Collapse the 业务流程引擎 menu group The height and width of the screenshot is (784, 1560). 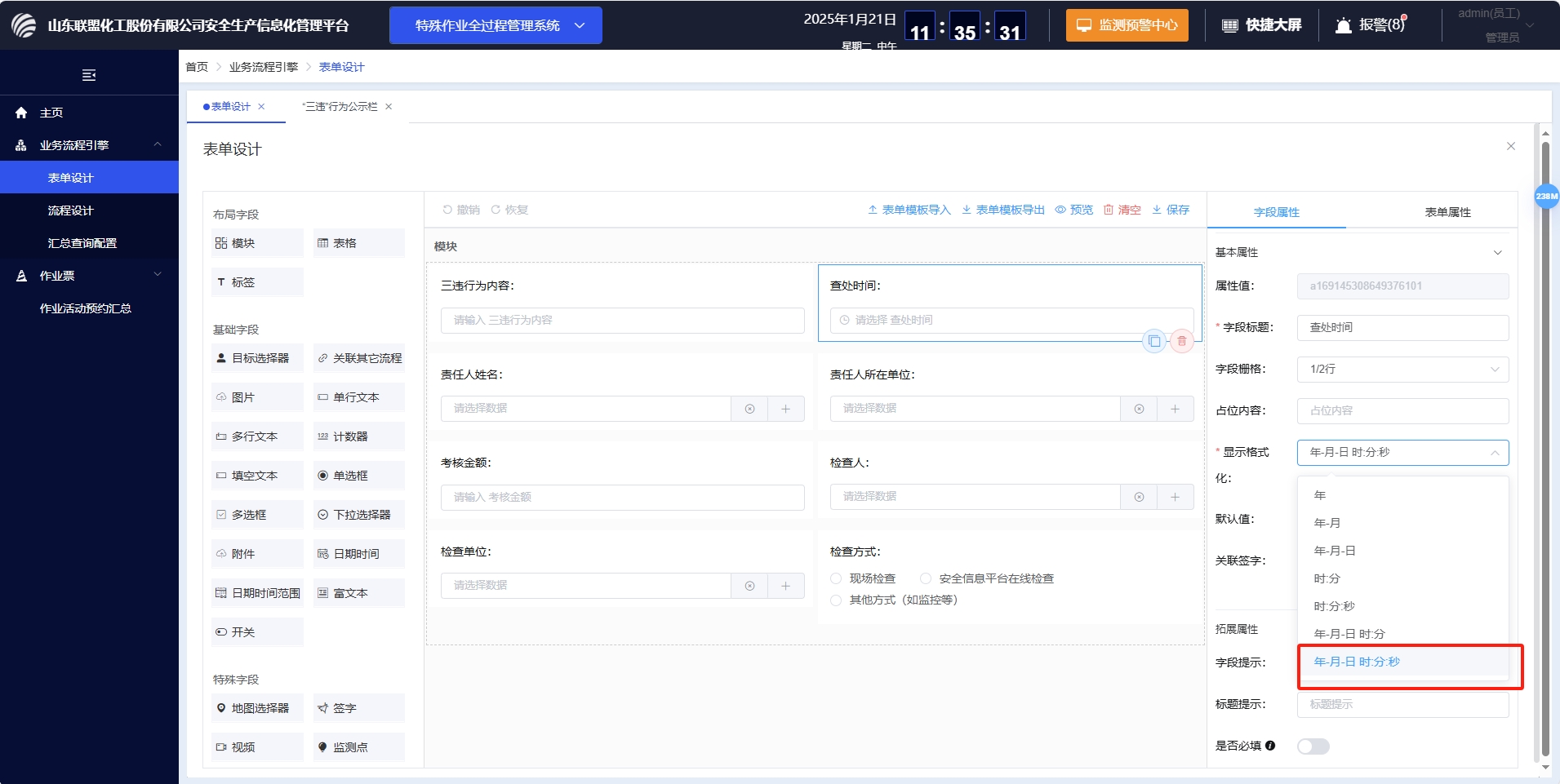(158, 144)
